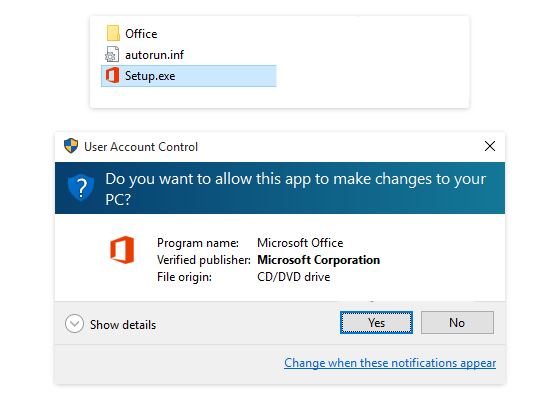Expand Show details chevron circle
Viewport: 553px width, 404px height.
(x=74, y=324)
